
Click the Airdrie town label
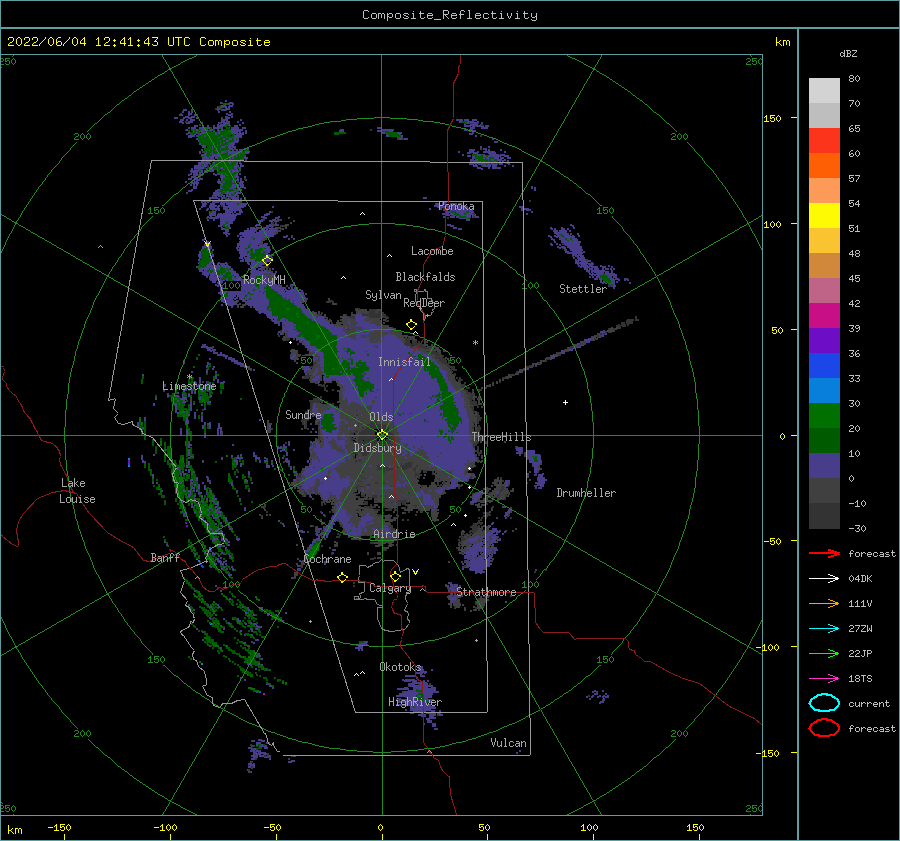(x=394, y=534)
